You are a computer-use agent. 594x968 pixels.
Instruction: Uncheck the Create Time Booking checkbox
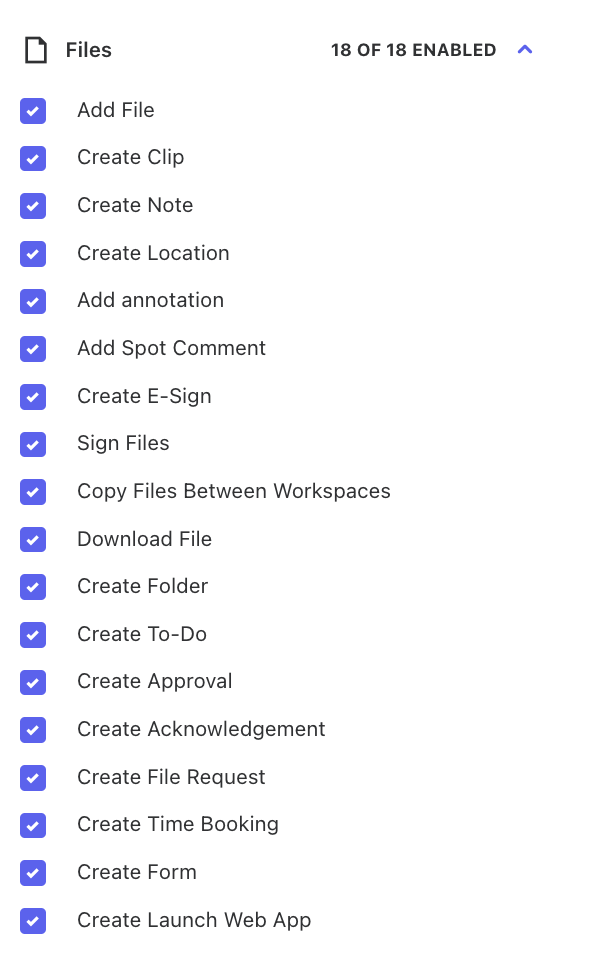(x=33, y=825)
